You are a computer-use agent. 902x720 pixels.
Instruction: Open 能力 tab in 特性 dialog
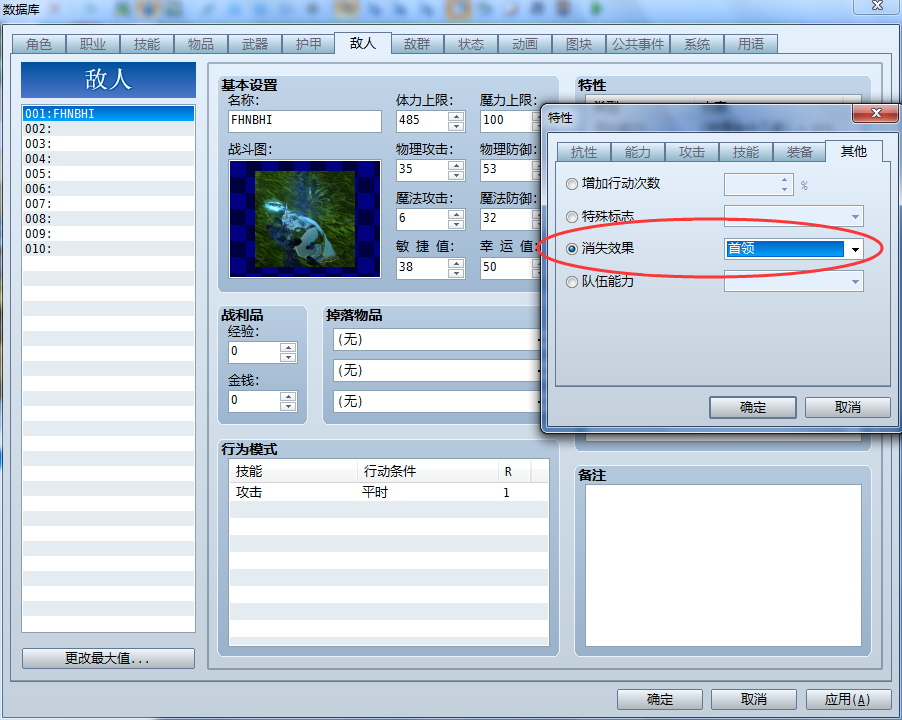pyautogui.click(x=638, y=152)
